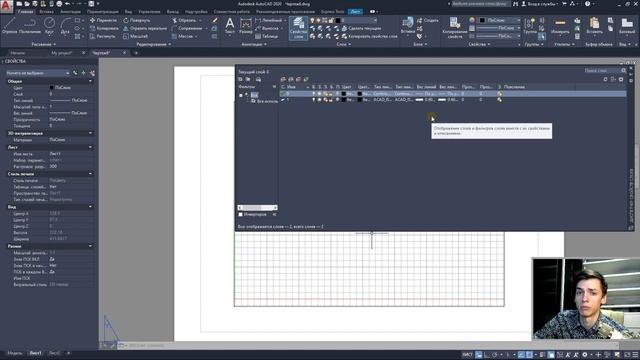Click the AutoCAD application menu logo
This screenshot has width=640, height=360.
point(6,6)
